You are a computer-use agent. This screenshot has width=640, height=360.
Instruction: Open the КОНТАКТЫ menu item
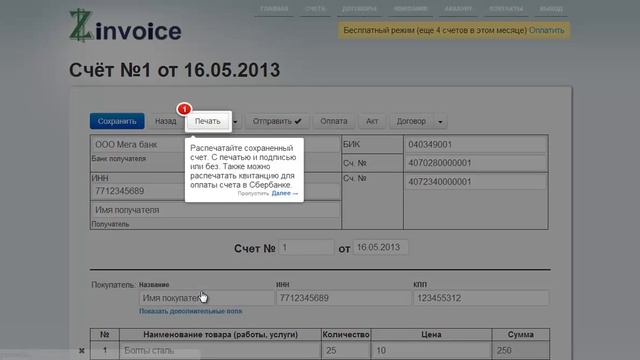pyautogui.click(x=506, y=9)
